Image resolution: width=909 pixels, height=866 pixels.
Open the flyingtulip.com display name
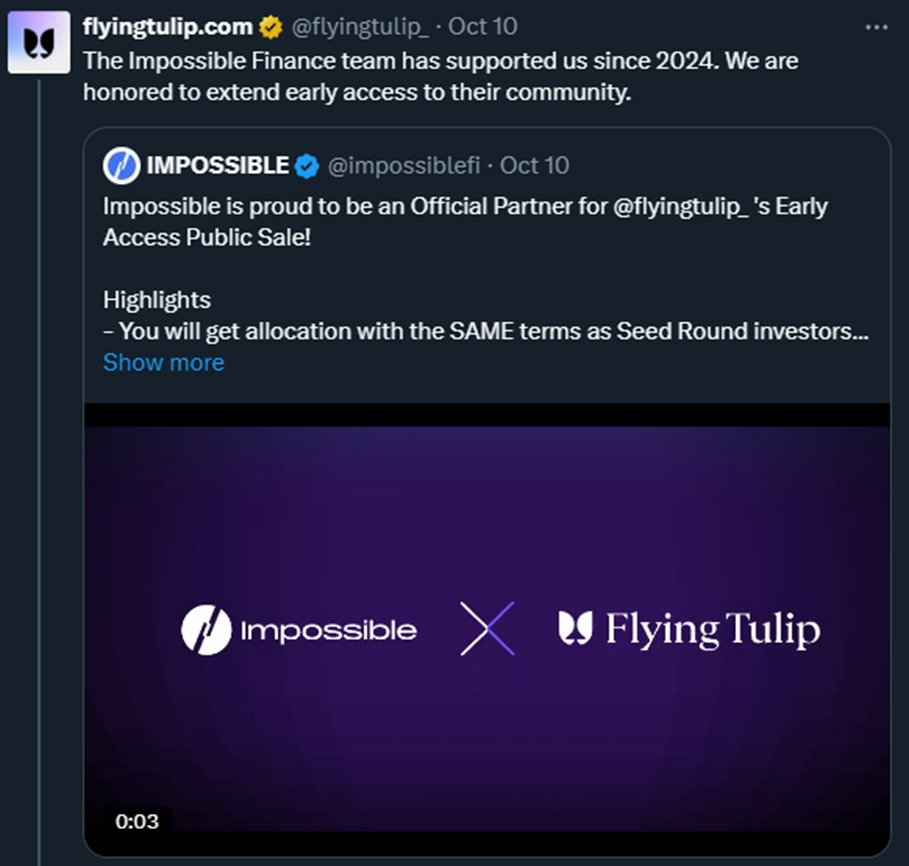click(167, 26)
